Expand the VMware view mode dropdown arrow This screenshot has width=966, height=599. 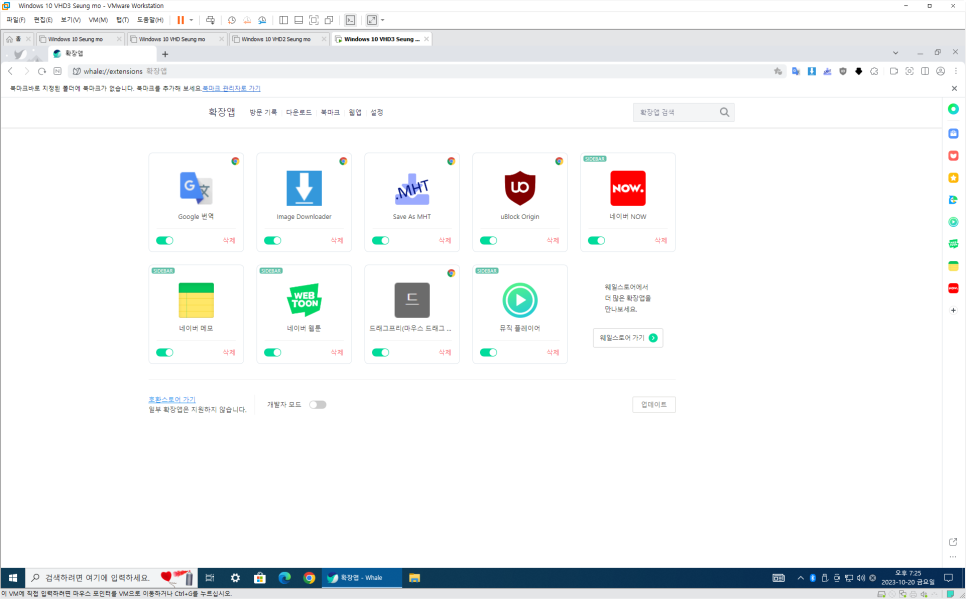pos(383,20)
